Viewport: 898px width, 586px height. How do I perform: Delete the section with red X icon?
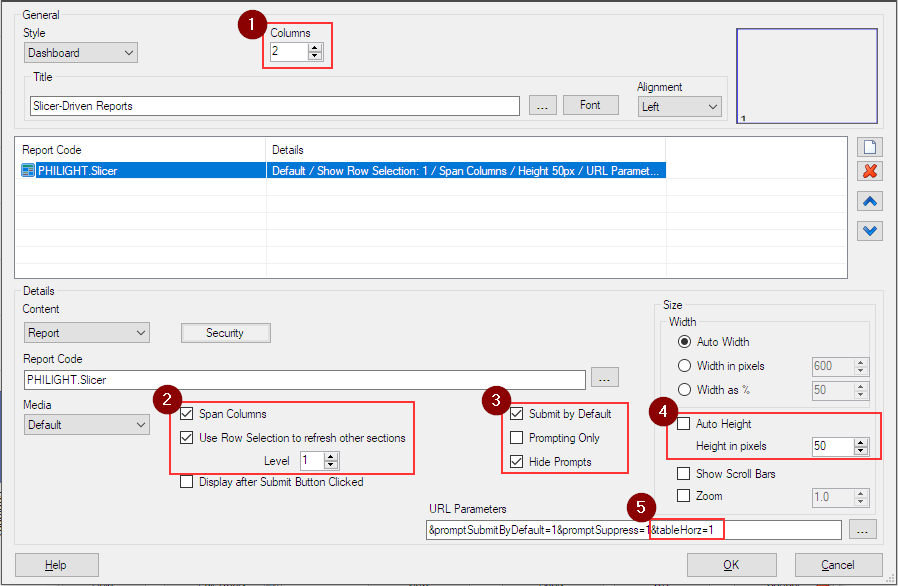pos(869,171)
